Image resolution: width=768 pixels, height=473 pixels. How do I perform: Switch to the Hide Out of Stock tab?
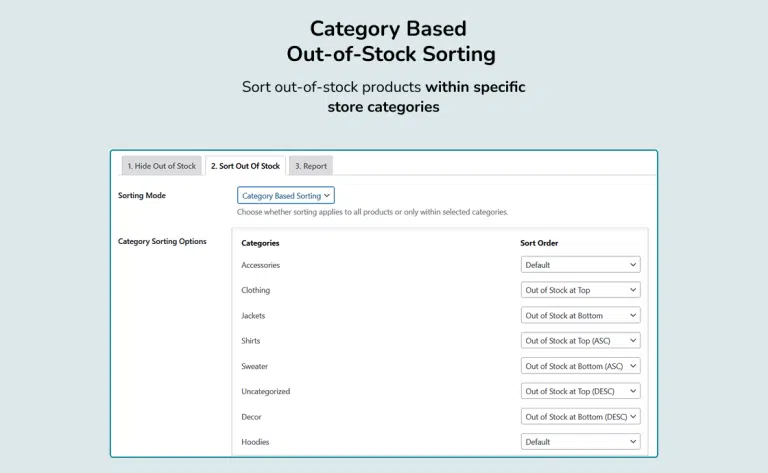pos(161,166)
